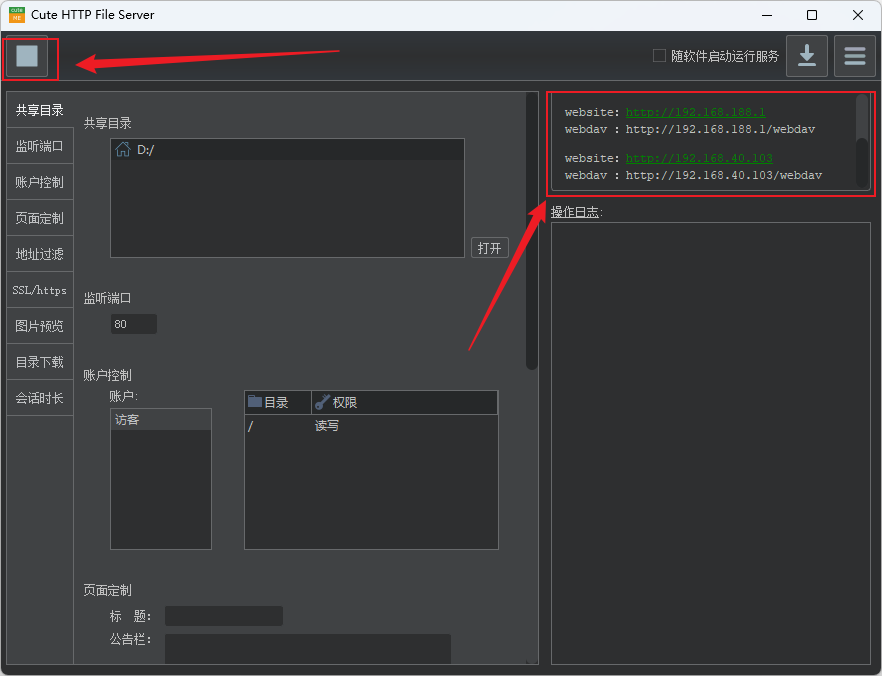Open website link http://192.168.188.1
882x676 pixels.
(695, 112)
